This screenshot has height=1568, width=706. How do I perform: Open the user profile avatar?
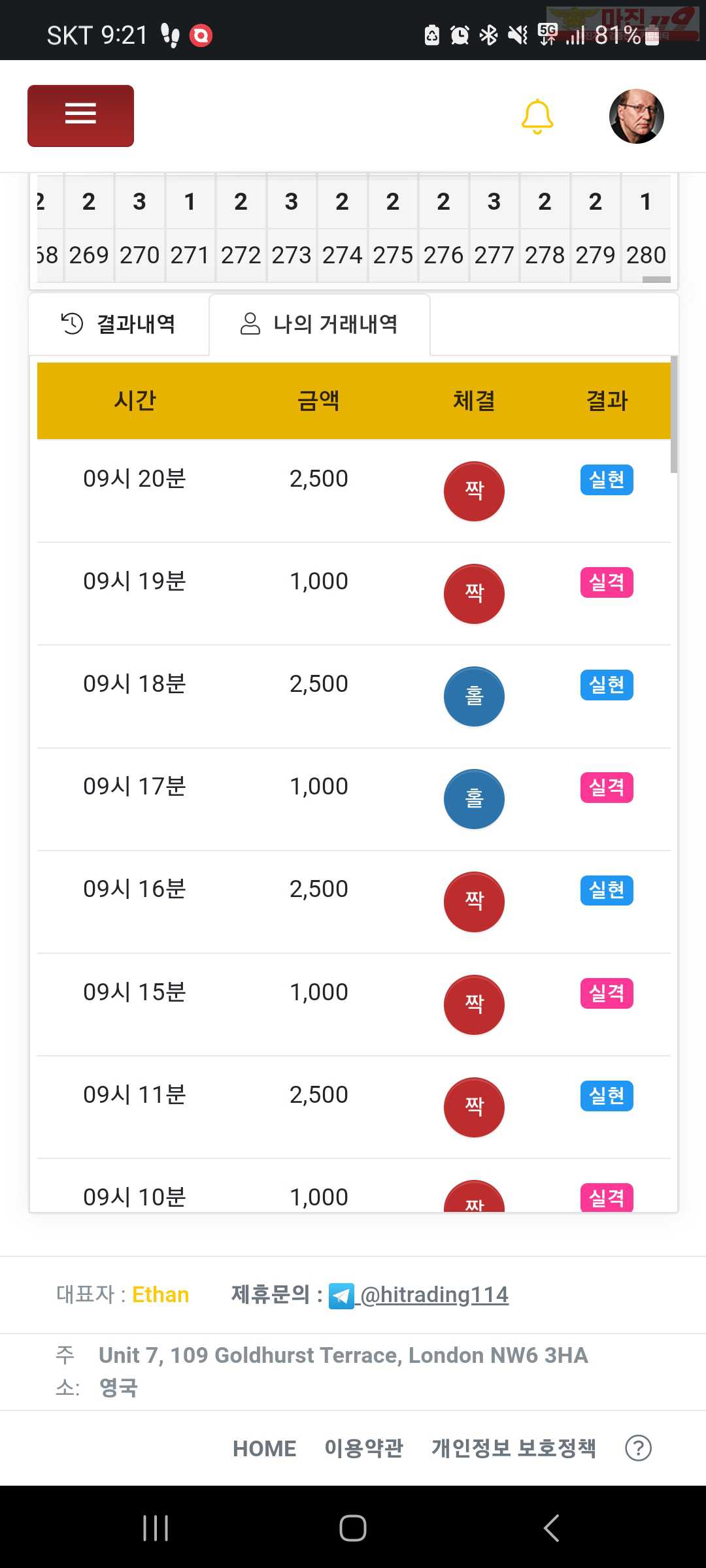(x=636, y=116)
